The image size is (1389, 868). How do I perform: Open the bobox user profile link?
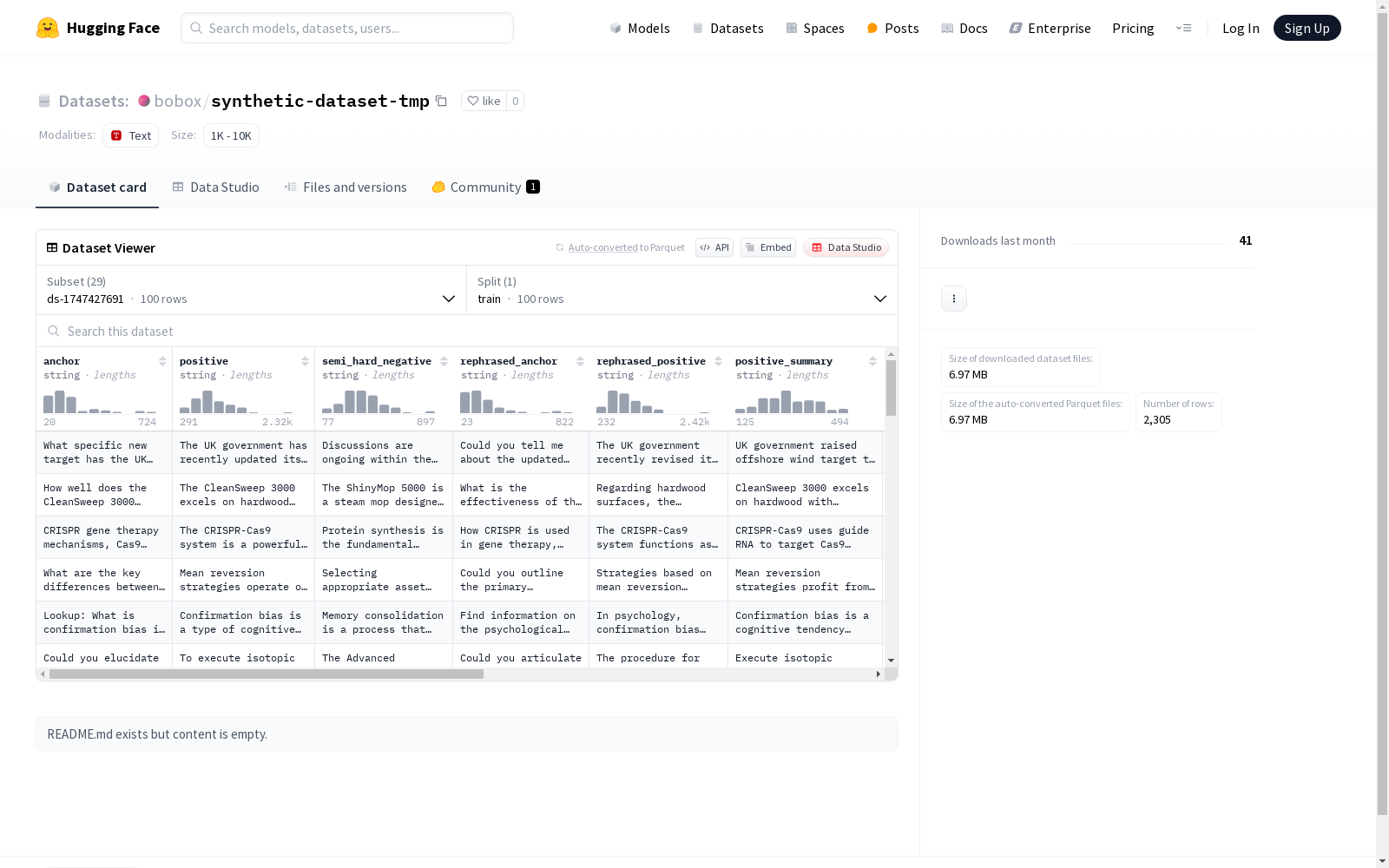coord(177,101)
